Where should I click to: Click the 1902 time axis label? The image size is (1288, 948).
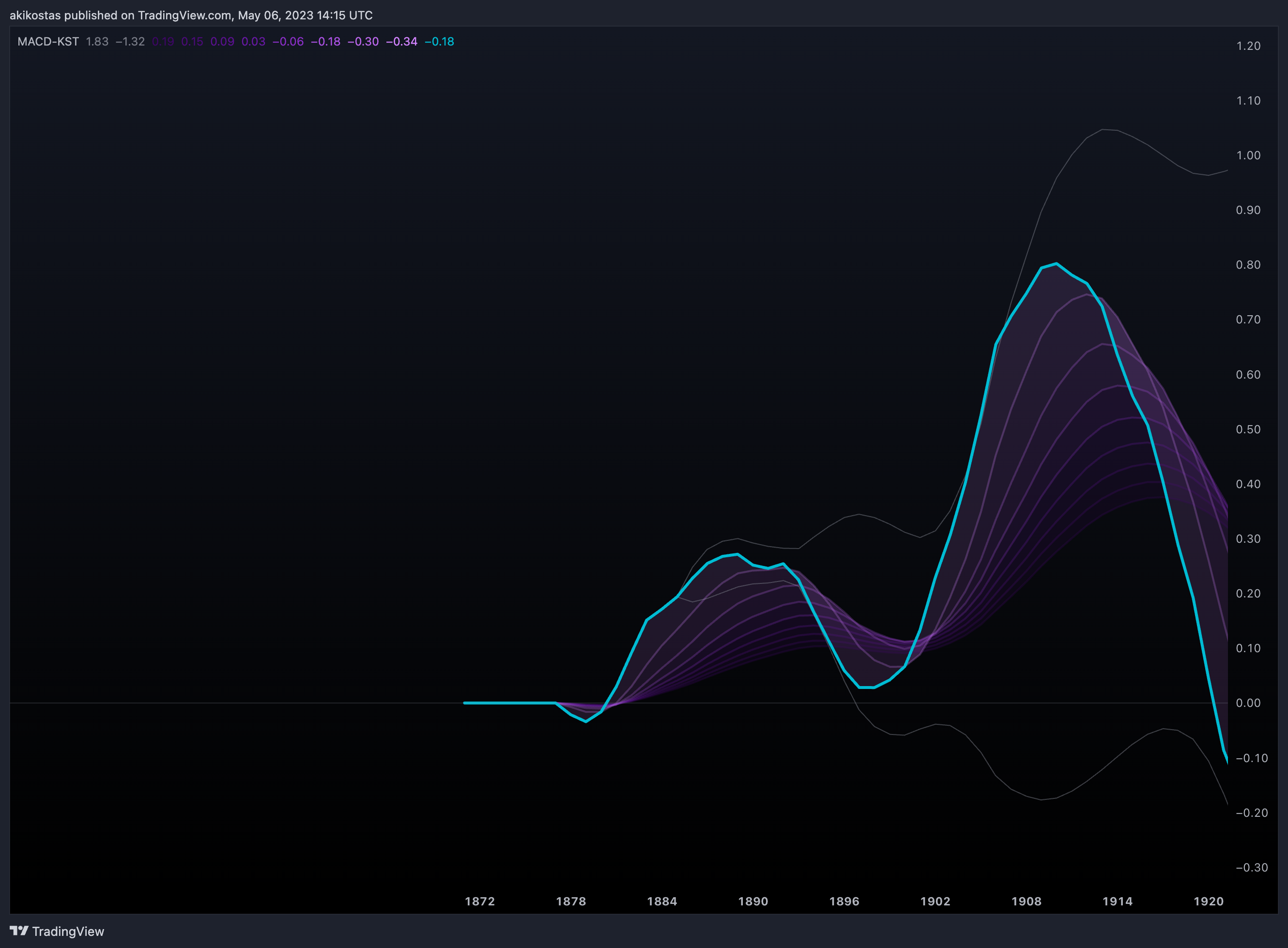[935, 901]
